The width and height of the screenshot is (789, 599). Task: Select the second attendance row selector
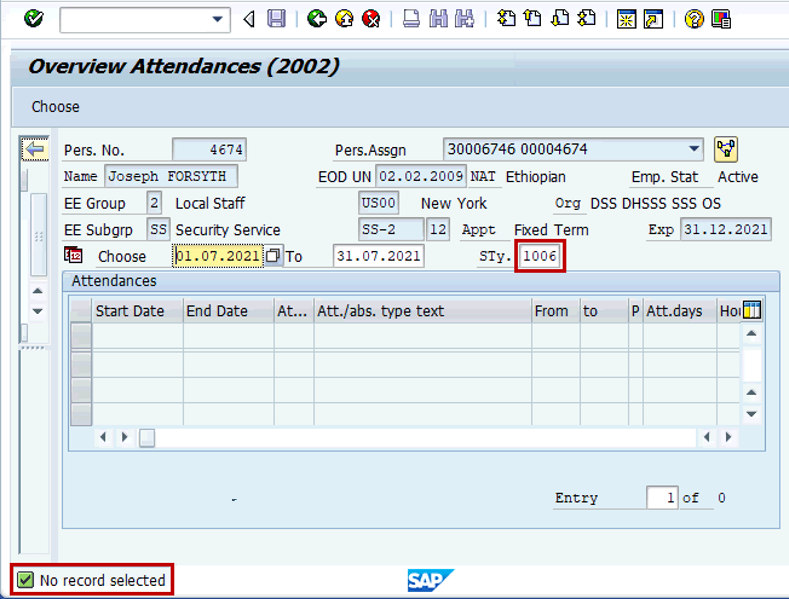click(81, 363)
